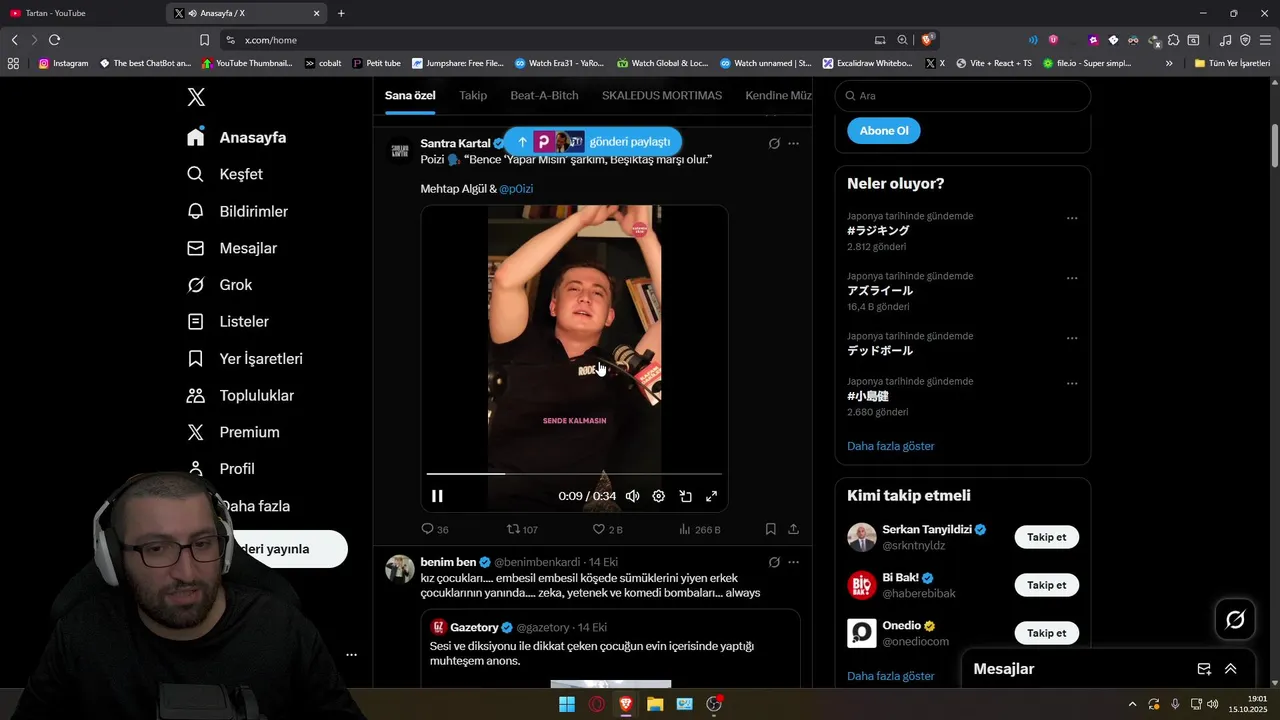Focus the Ara search field
Screen dimensions: 1280x720
[x=962, y=96]
